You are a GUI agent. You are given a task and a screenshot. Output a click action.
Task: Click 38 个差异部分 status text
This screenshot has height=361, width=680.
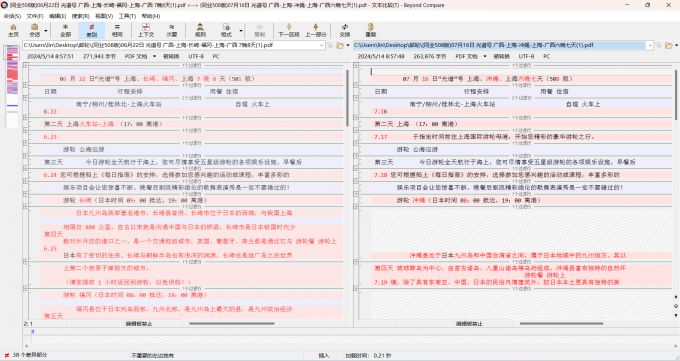[30, 355]
